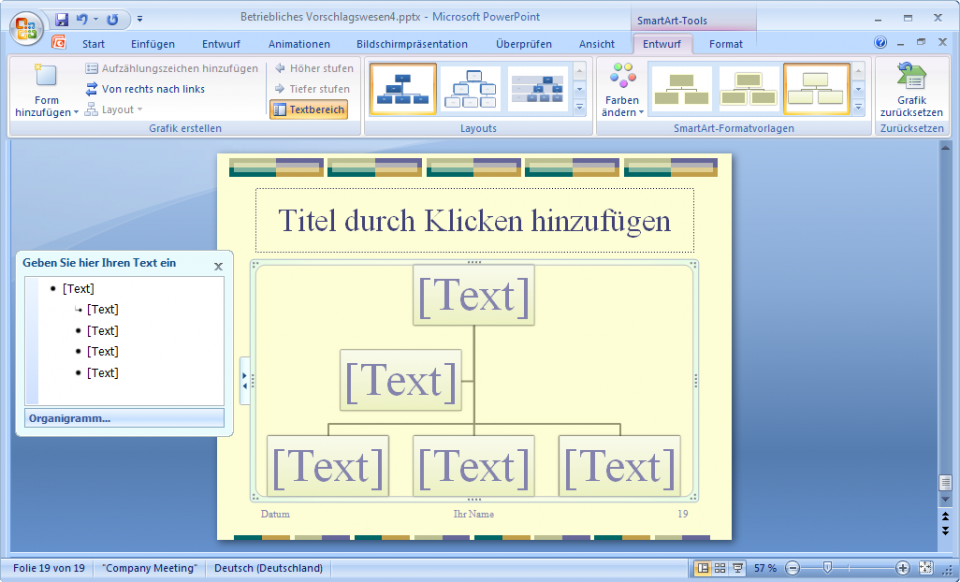This screenshot has width=960, height=582.
Task: Click 'Deutsch (Deutschland)' in status bar
Action: [x=267, y=567]
